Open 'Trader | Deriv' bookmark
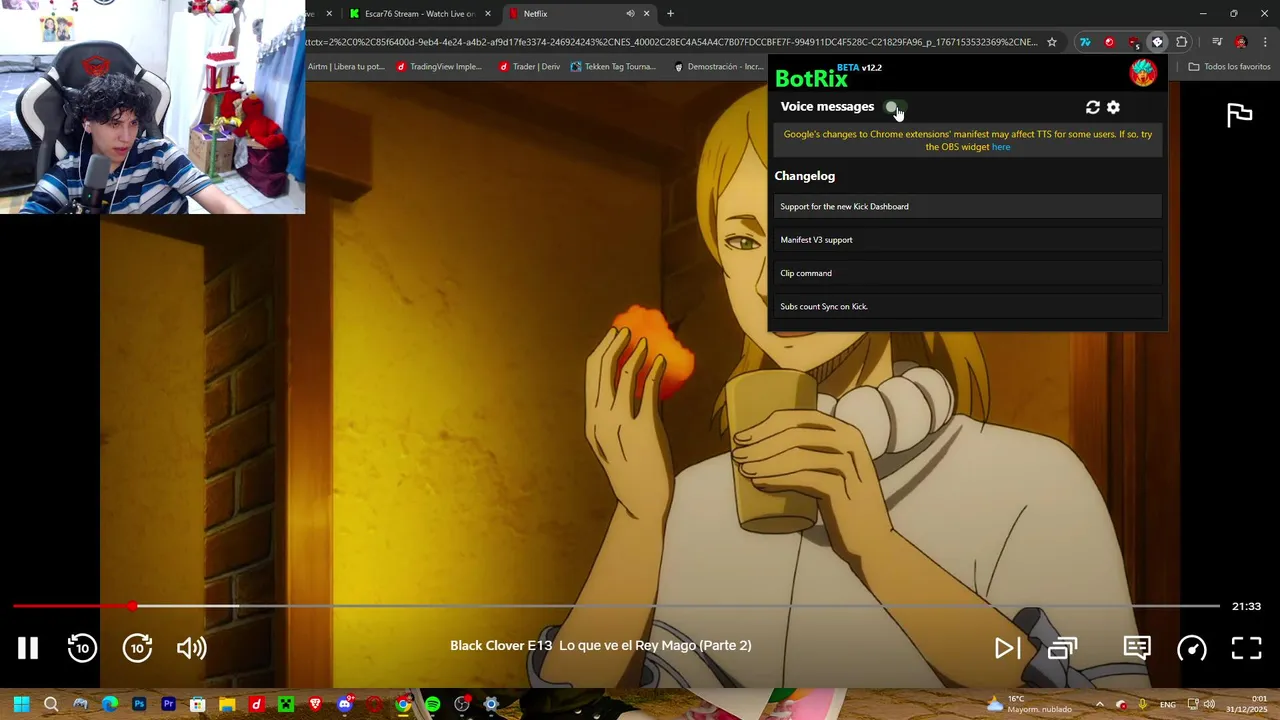The height and width of the screenshot is (720, 1280). click(529, 67)
